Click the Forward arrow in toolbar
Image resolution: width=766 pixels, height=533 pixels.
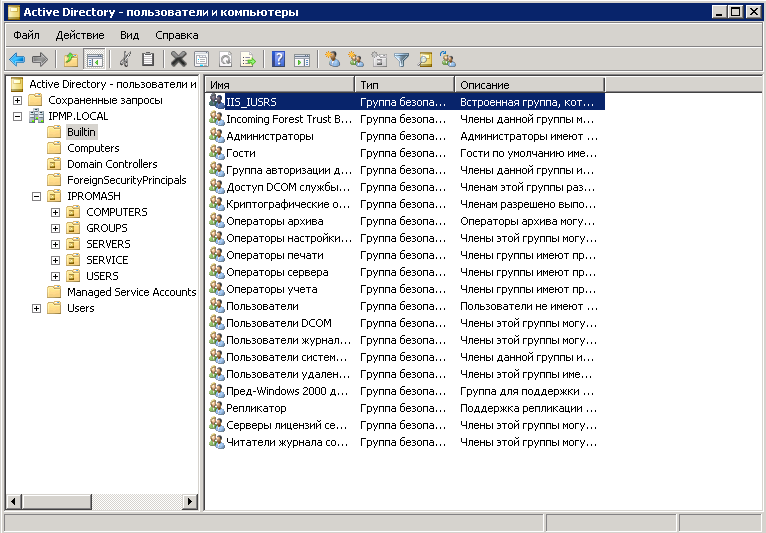[x=40, y=60]
